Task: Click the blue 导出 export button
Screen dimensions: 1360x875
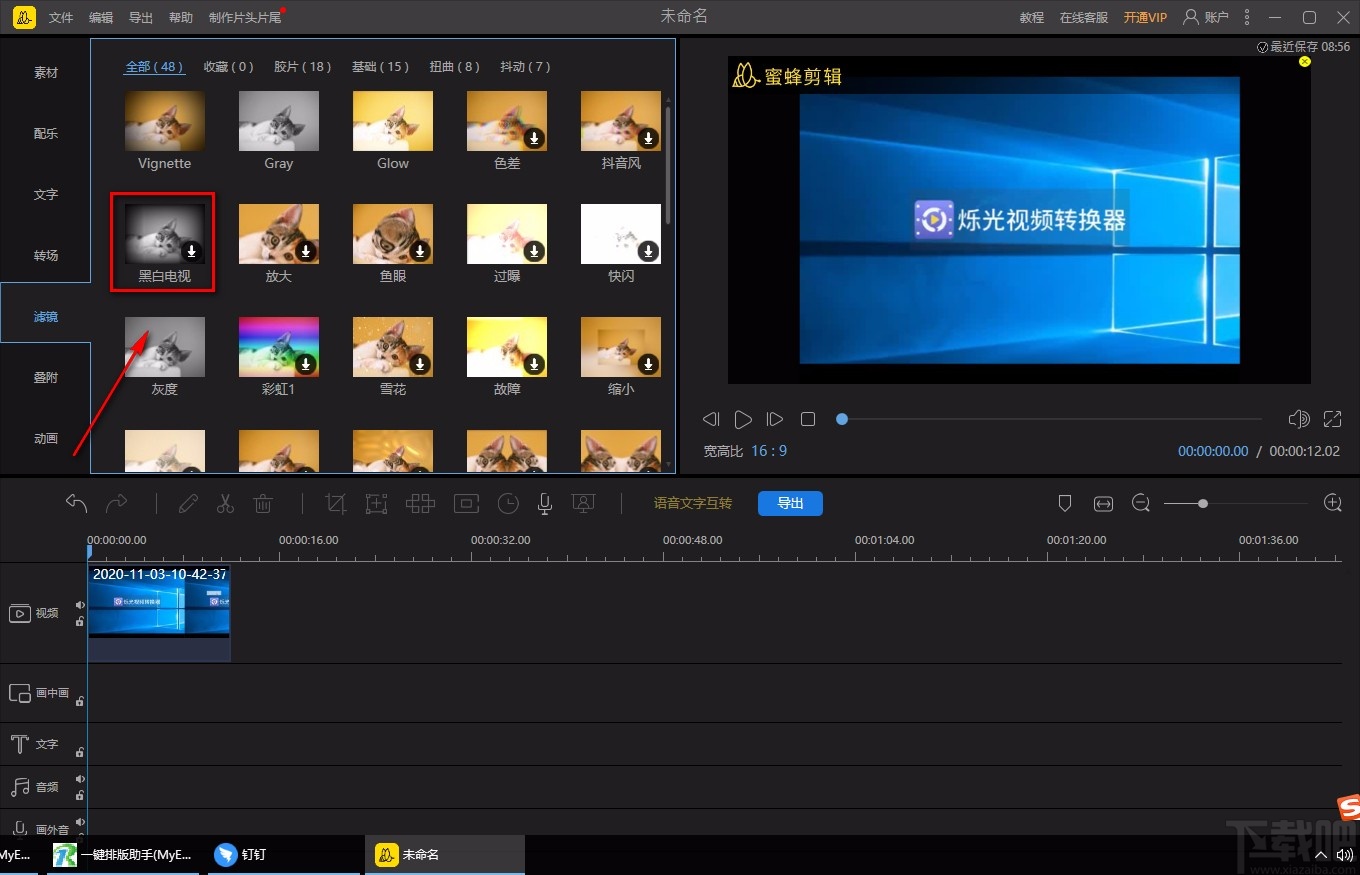Action: click(x=790, y=503)
